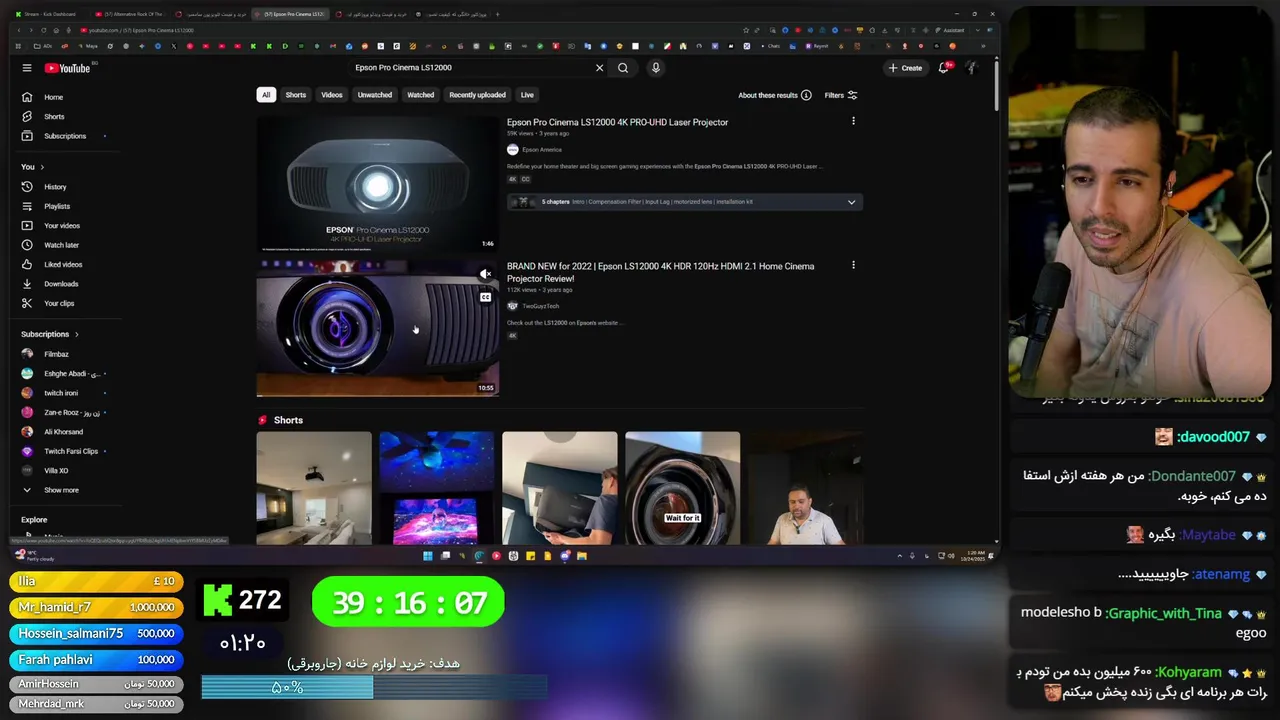Clear the search box with X icon

coord(600,68)
